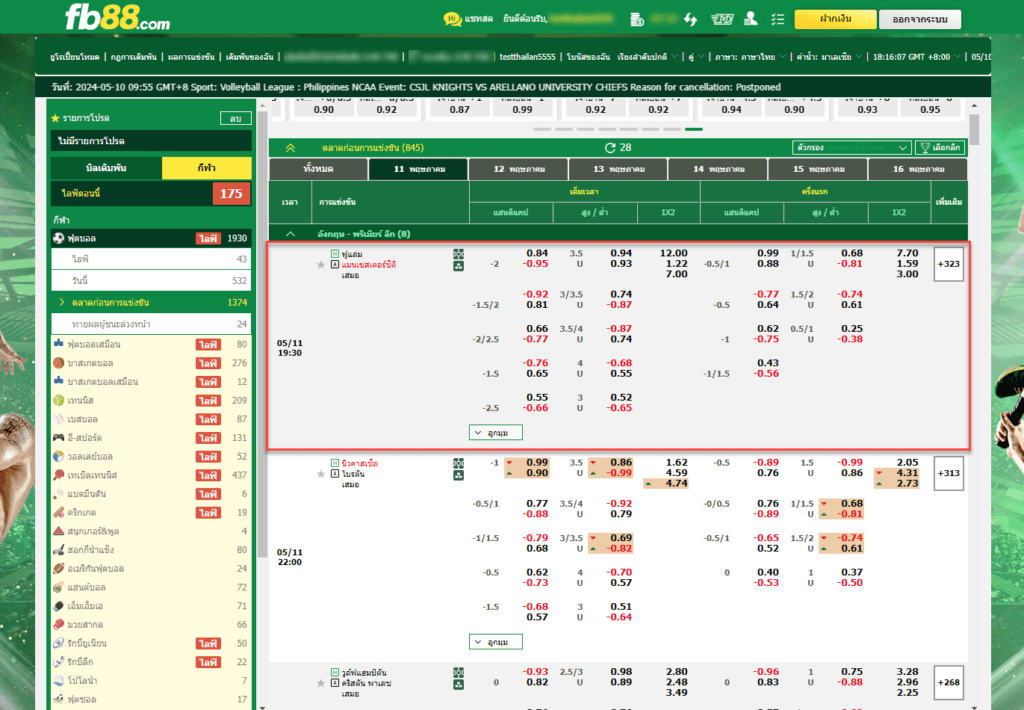Open the checklist icon in header
This screenshot has width=1024, height=710.
(777, 20)
